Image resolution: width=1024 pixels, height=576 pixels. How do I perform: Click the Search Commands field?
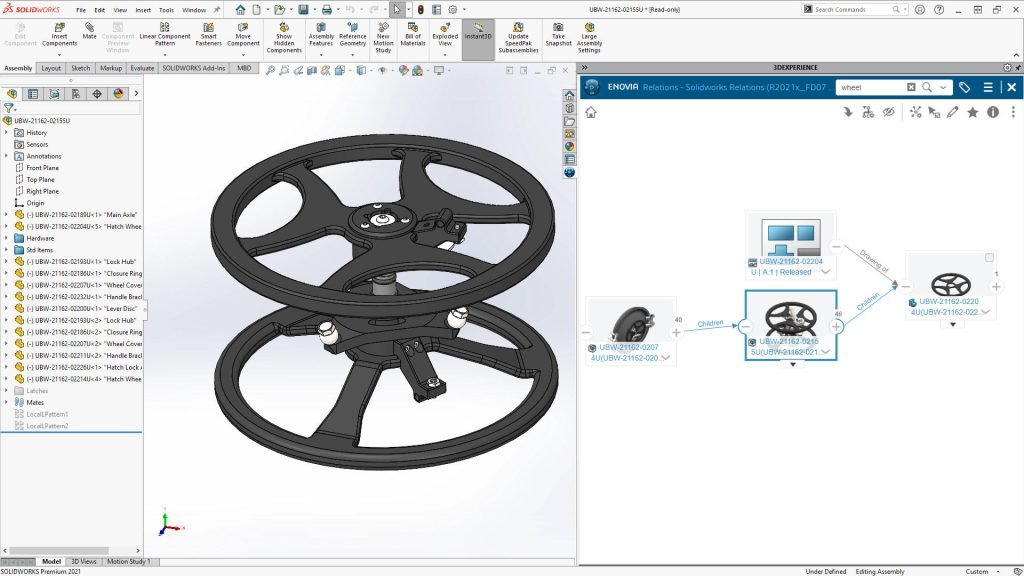pos(854,10)
